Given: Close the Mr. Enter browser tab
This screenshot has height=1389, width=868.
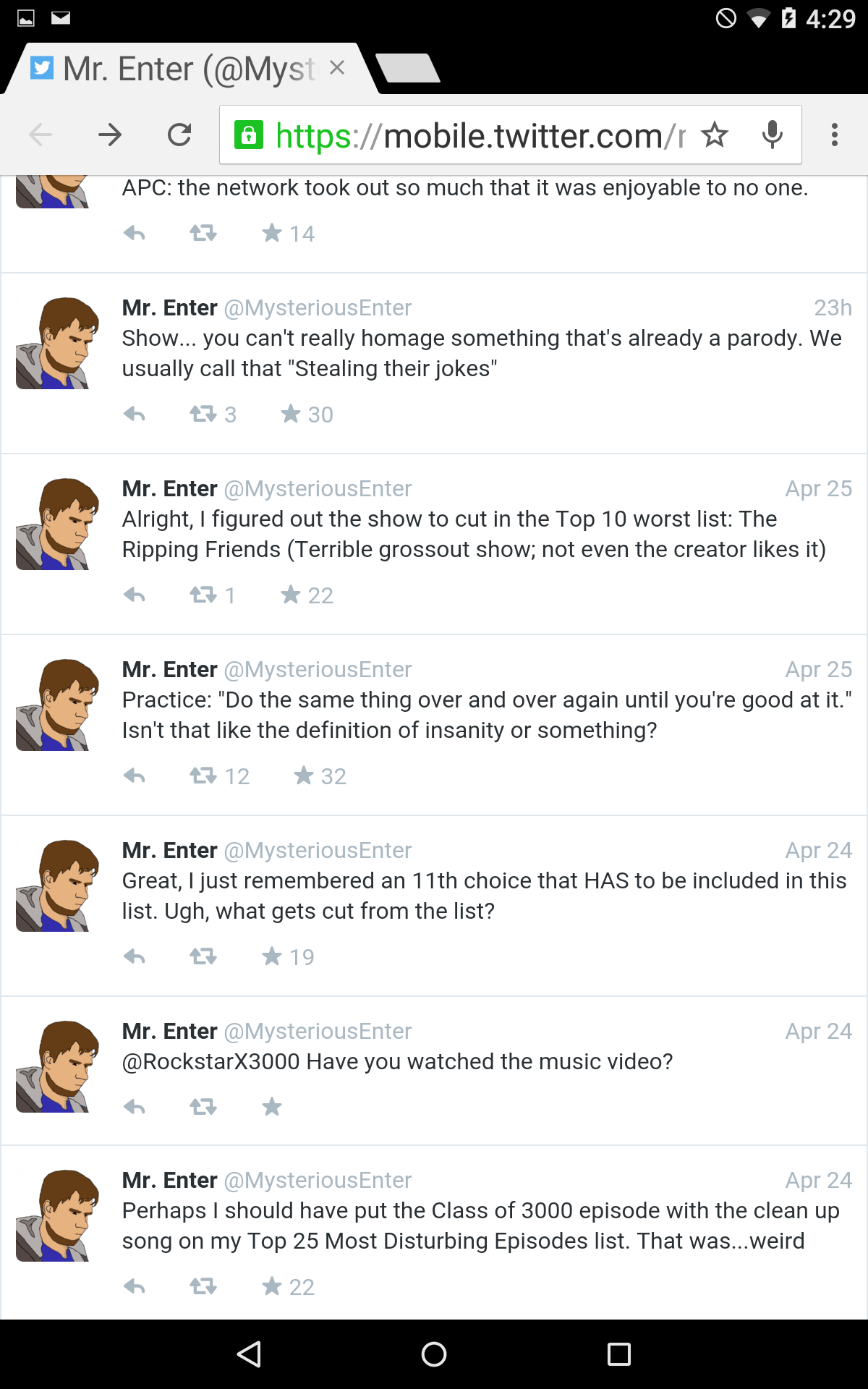Looking at the screenshot, I should coord(337,68).
